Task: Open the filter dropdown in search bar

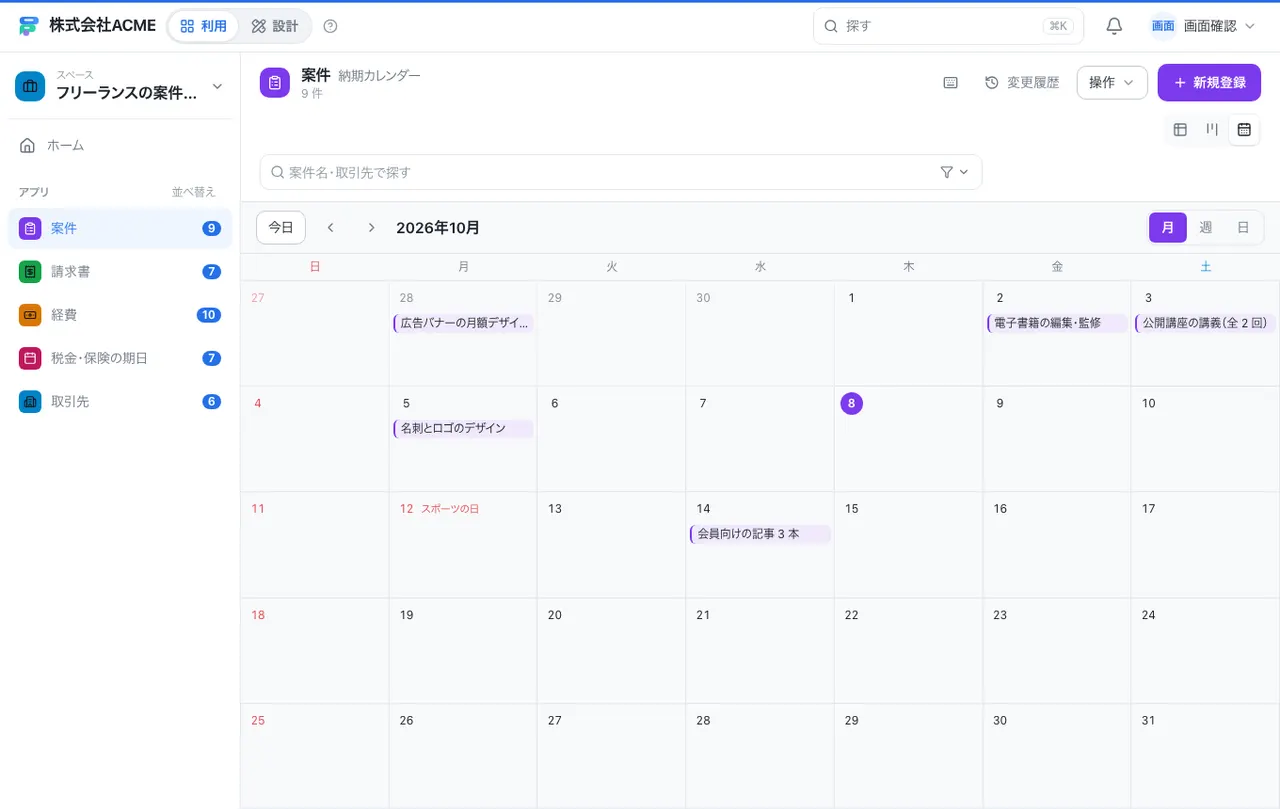Action: tap(955, 172)
